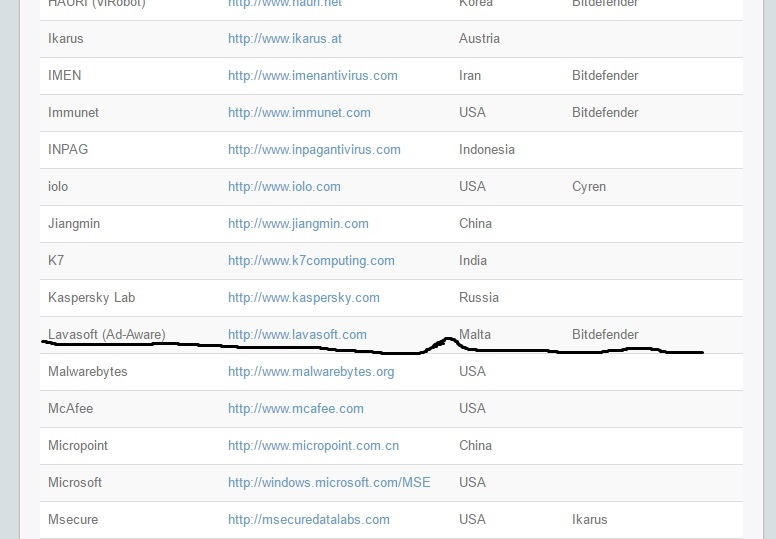
Task: Go to the www.kaspersky.com link
Action: [304, 298]
